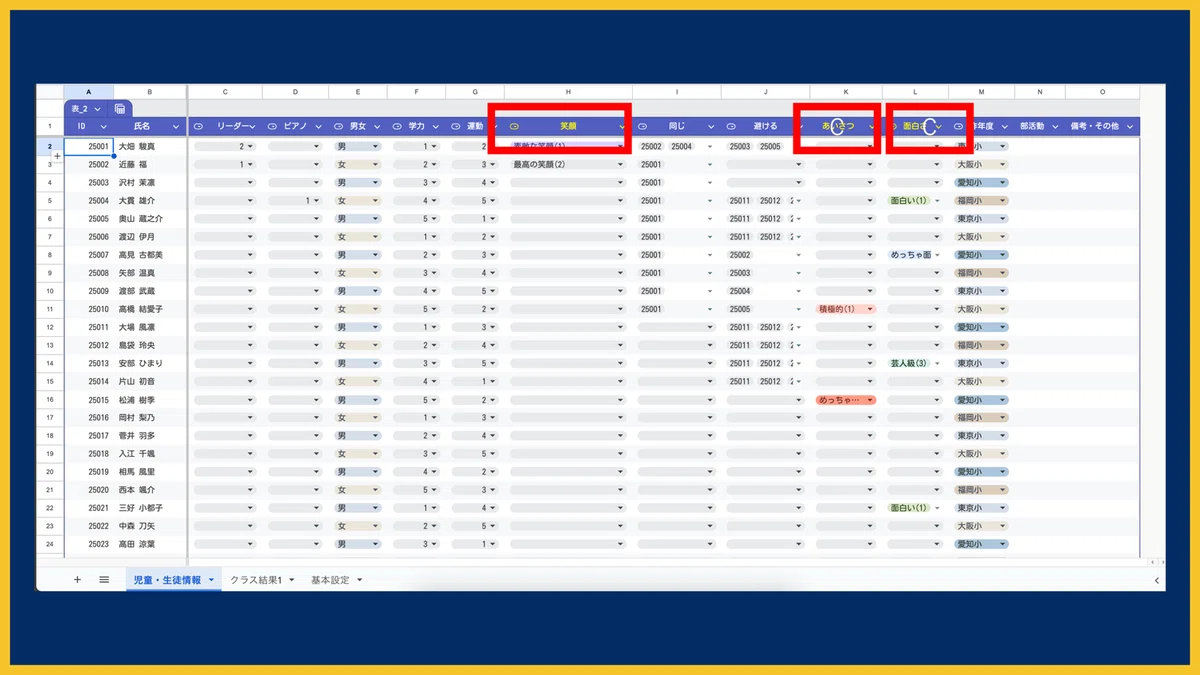
Task: Open the 基本設定 tab menu arrow
Action: (358, 580)
